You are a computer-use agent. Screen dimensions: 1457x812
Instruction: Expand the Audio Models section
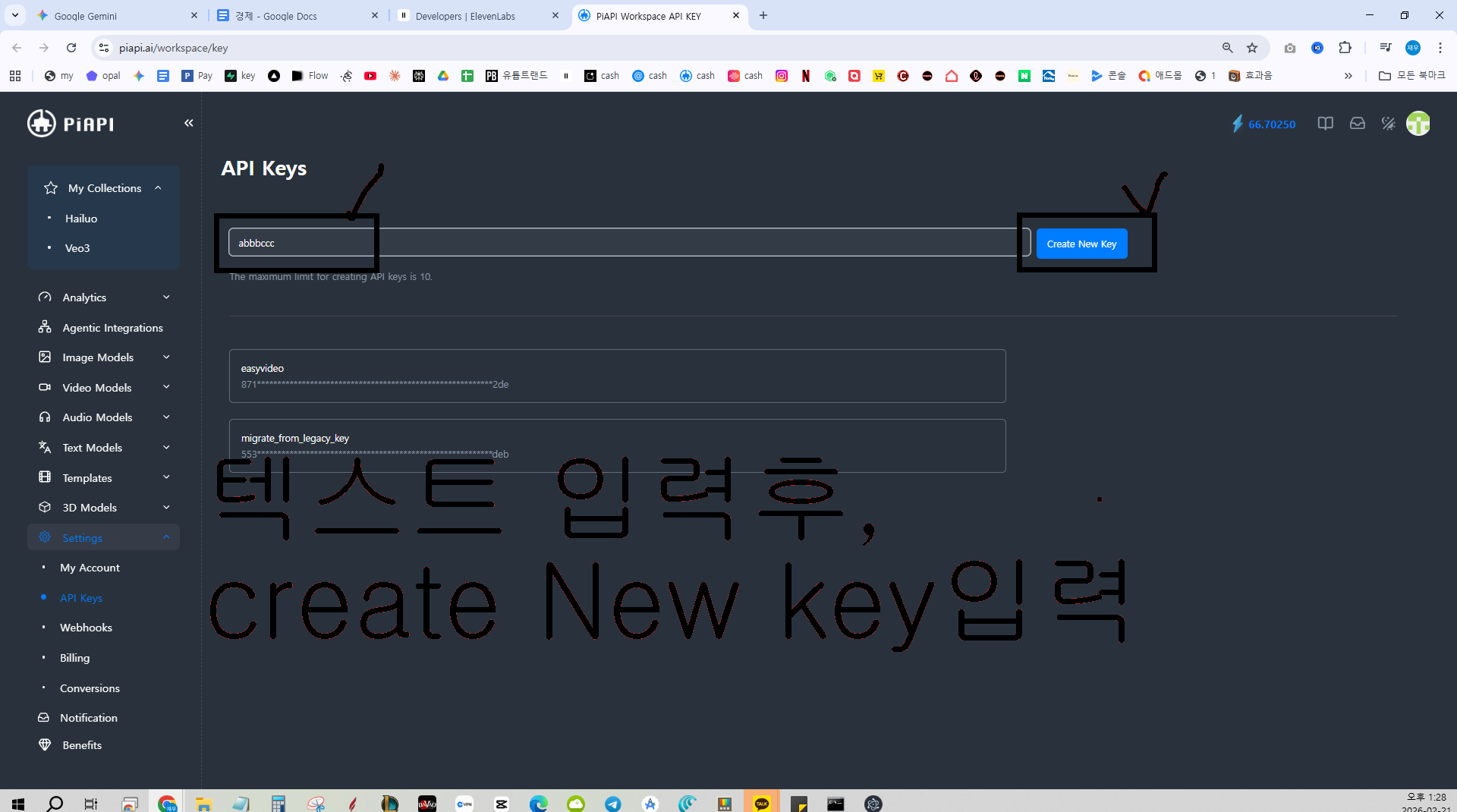(x=104, y=417)
